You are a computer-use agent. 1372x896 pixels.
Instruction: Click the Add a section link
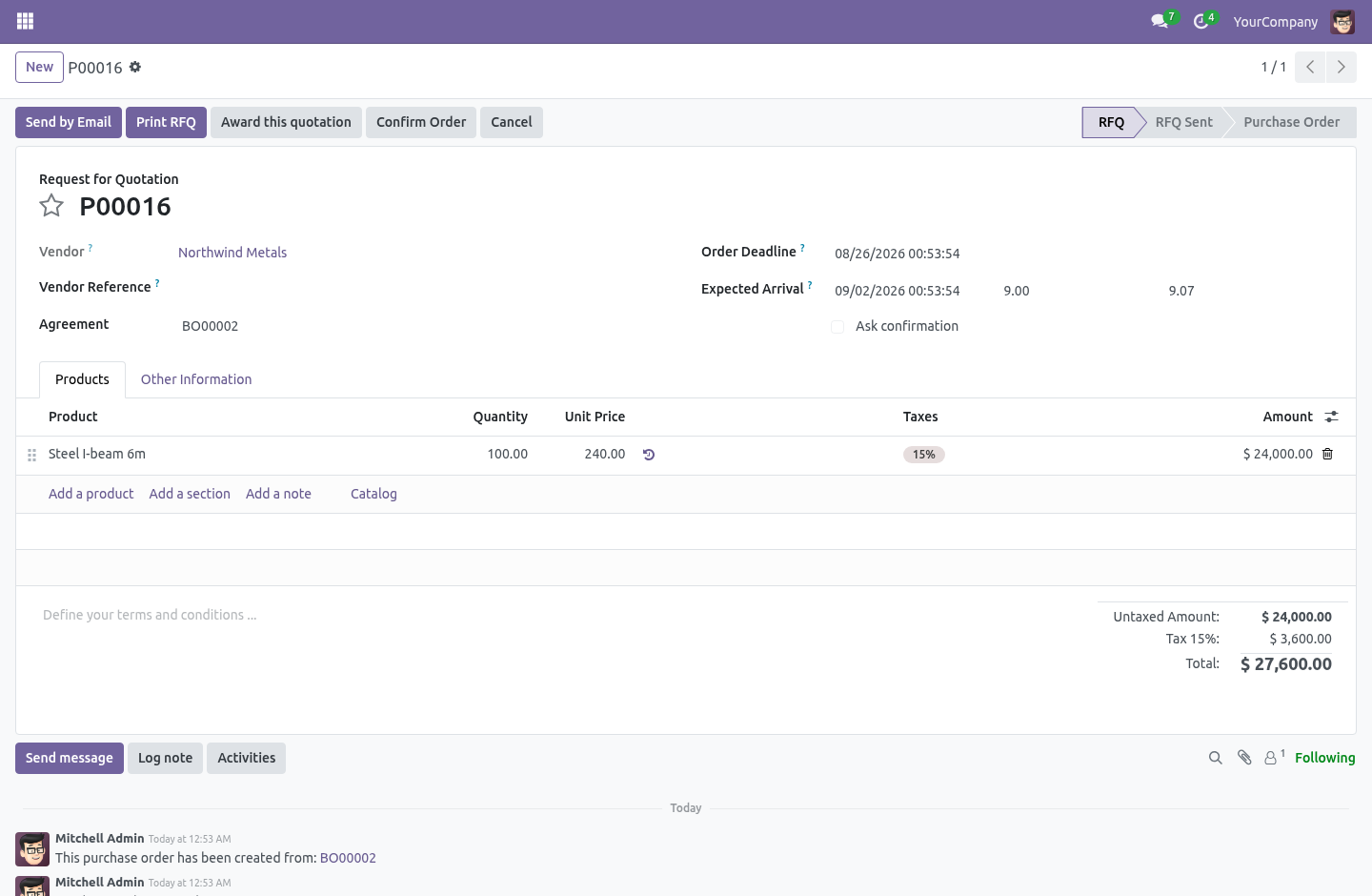190,494
